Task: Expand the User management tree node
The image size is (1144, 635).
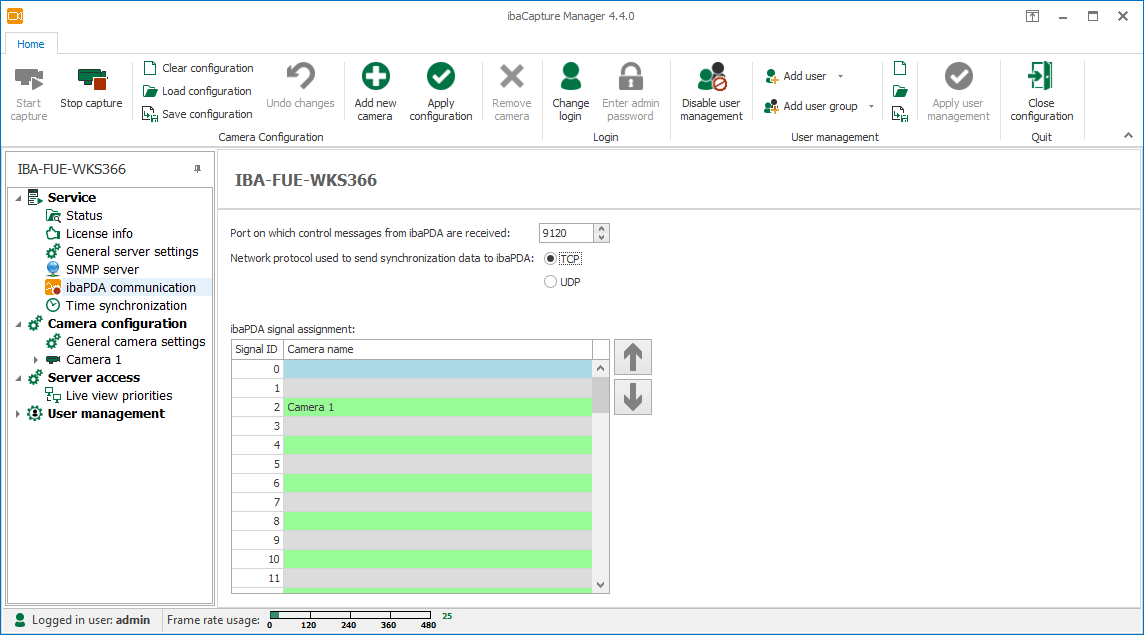Action: 18,414
